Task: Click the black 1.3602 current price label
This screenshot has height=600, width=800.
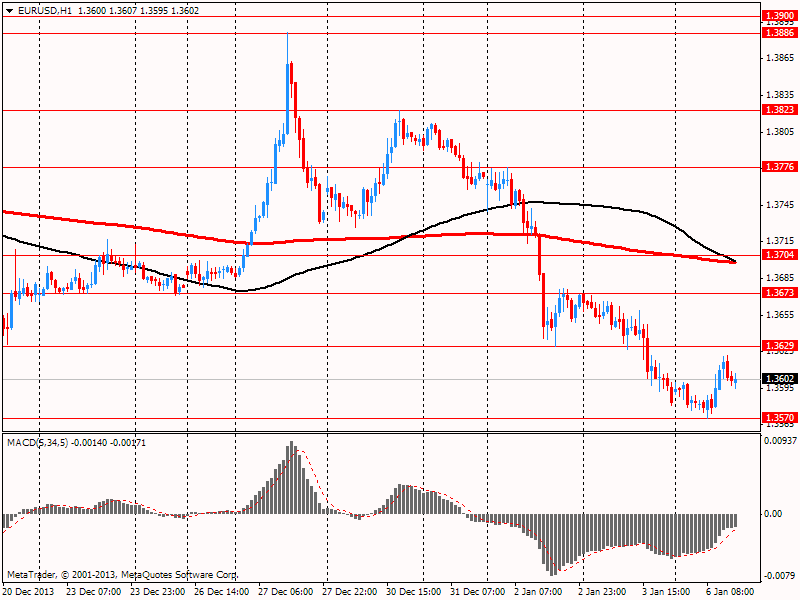Action: (780, 379)
